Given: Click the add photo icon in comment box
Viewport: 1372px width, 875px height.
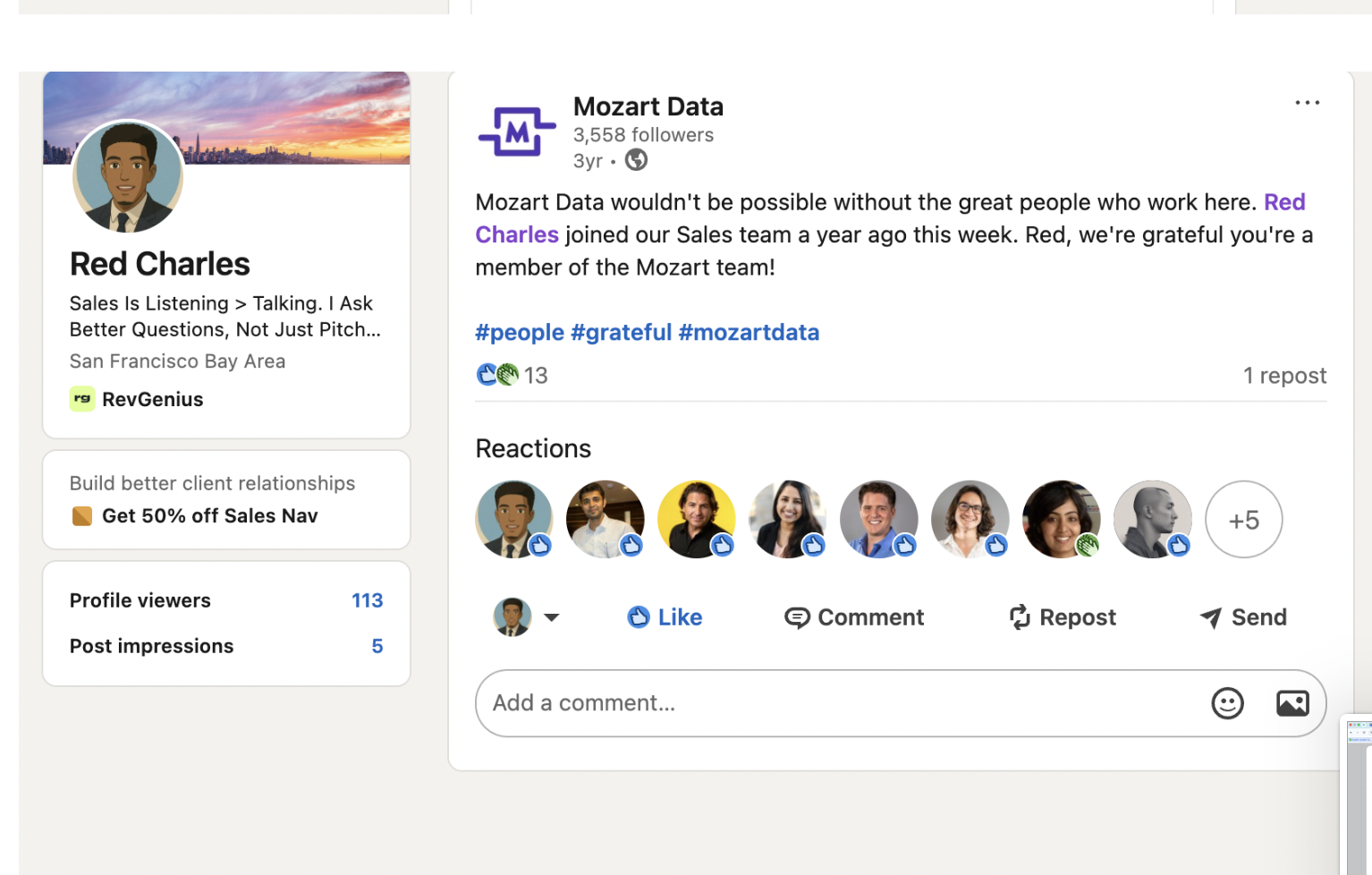Looking at the screenshot, I should coord(1292,703).
